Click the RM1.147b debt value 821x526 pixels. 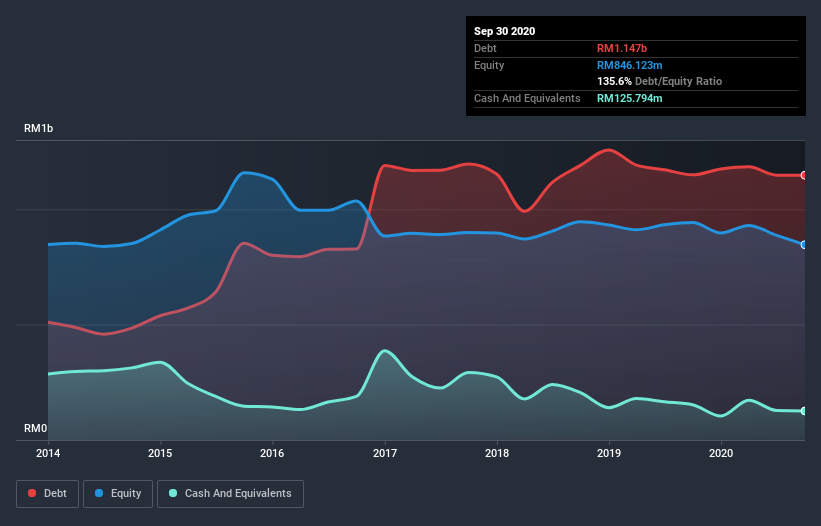pos(622,48)
